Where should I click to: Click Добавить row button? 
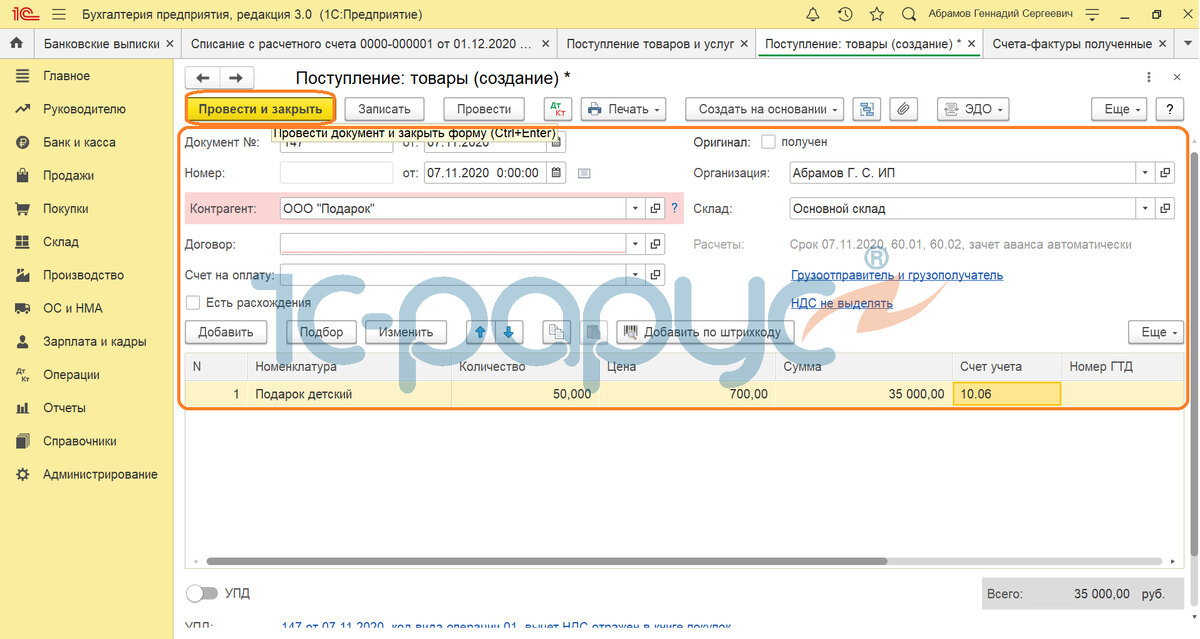[x=226, y=332]
